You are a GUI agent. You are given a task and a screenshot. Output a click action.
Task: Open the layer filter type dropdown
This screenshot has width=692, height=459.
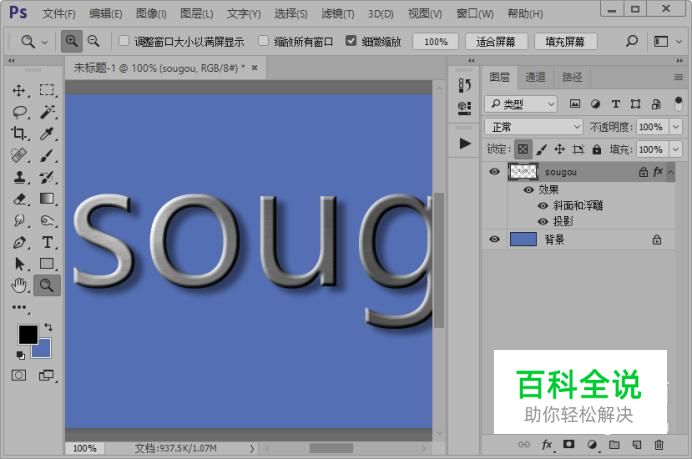pos(521,104)
